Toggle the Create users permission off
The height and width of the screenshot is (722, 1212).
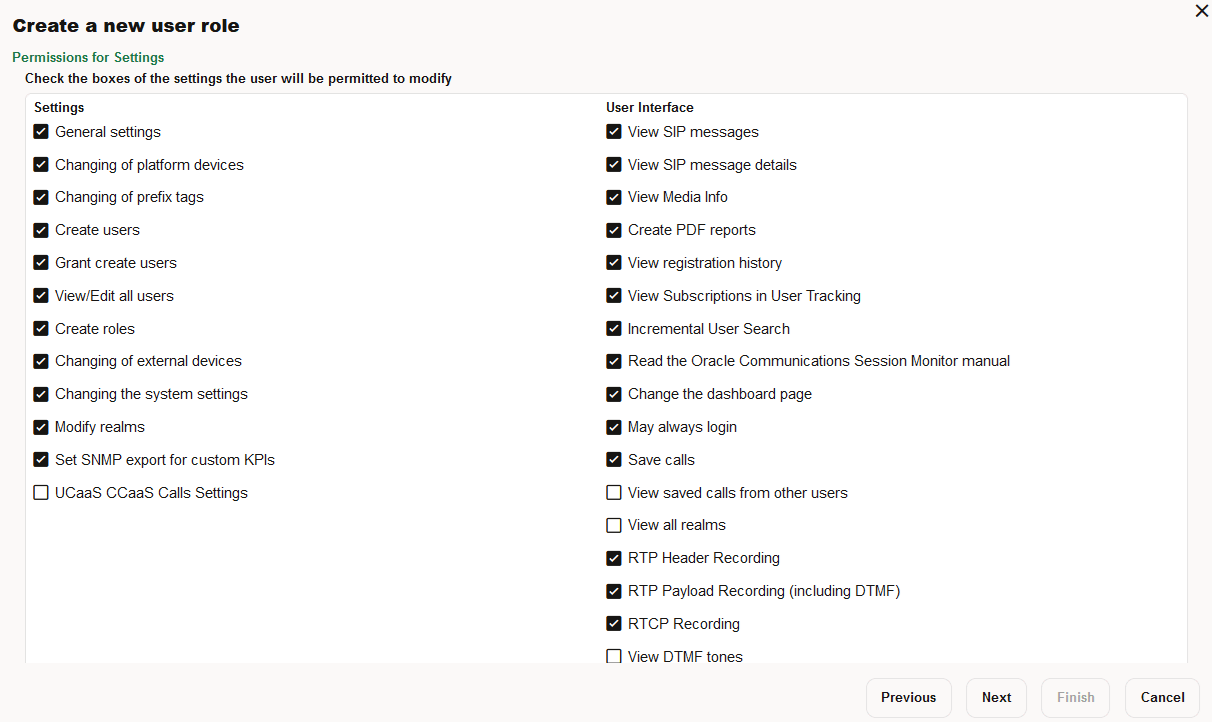pos(41,230)
